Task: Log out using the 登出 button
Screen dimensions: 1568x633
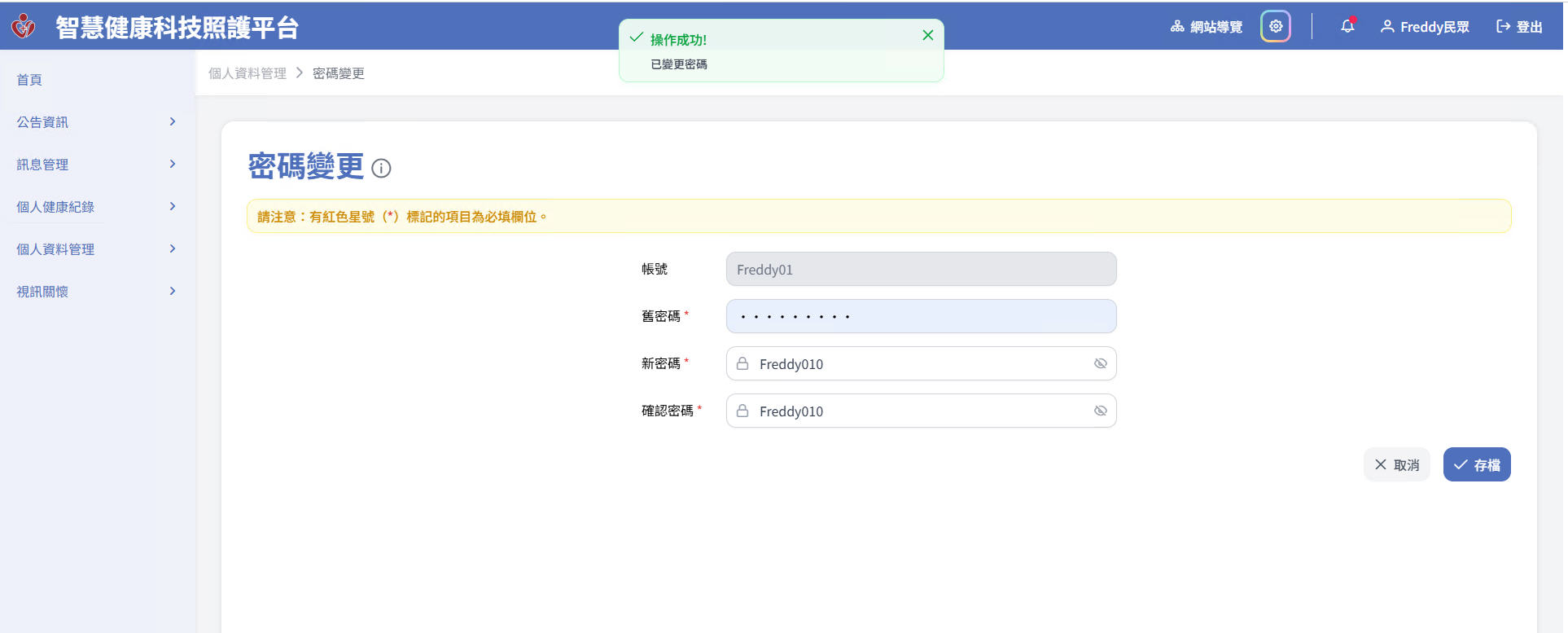Action: tap(1519, 27)
